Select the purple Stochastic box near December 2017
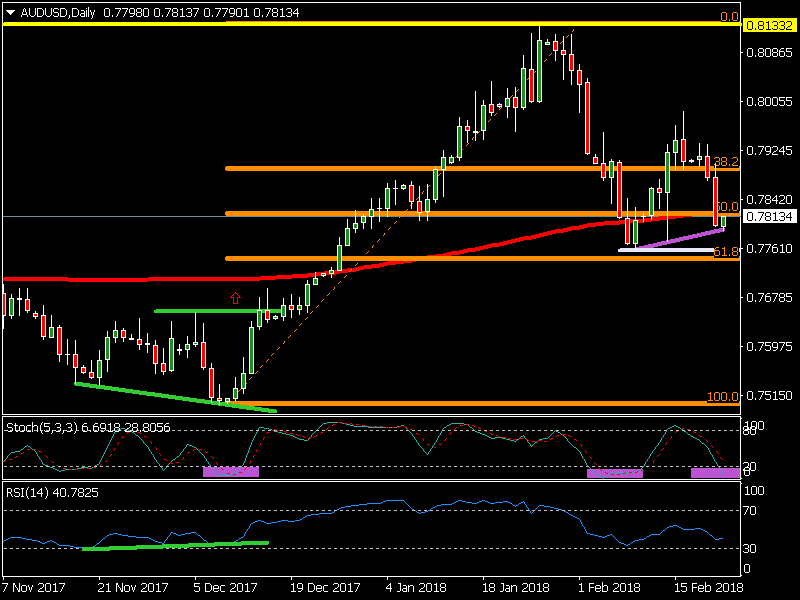This screenshot has width=800, height=600. pos(231,471)
